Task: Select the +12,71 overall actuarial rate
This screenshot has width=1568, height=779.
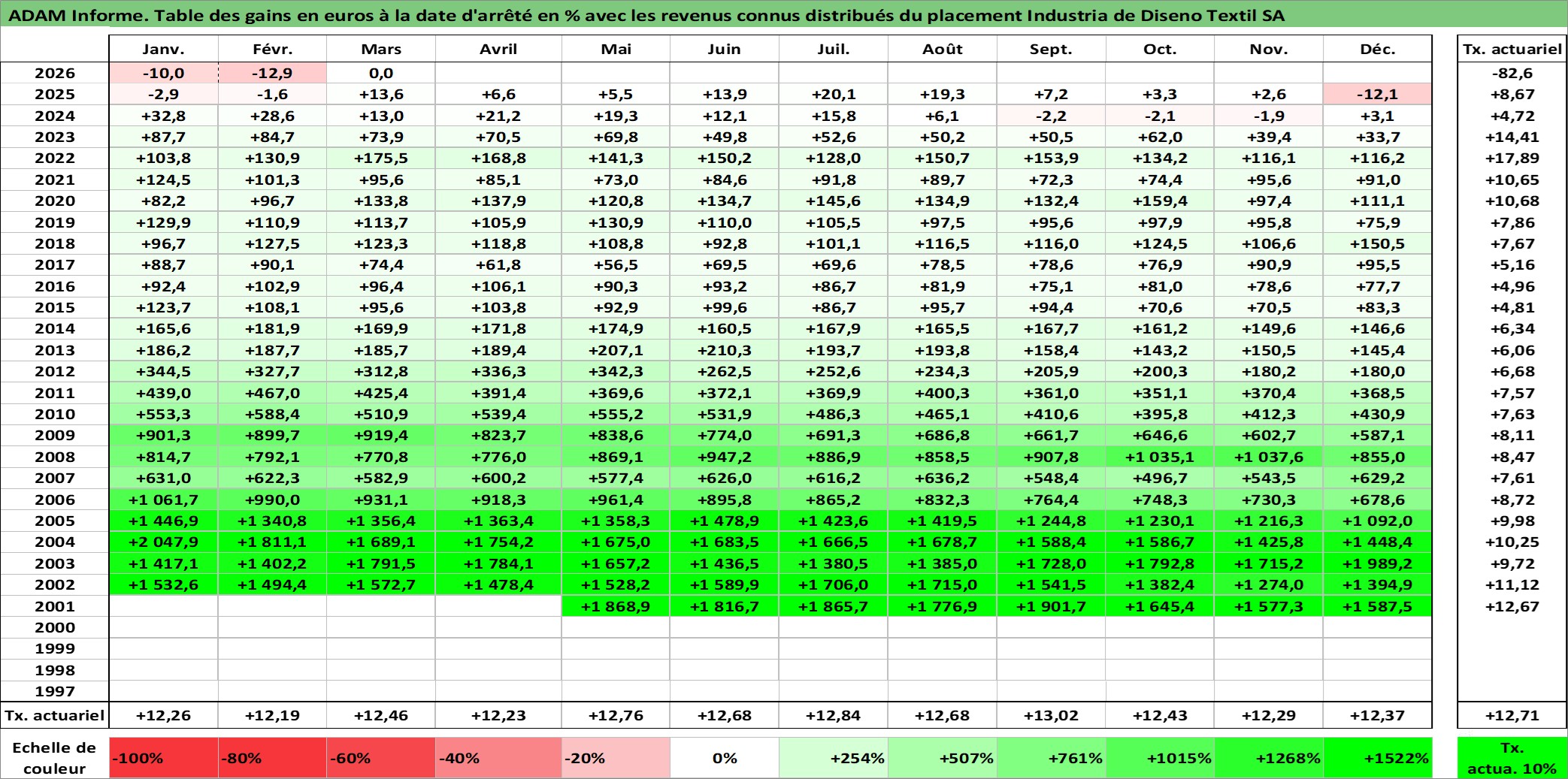Action: (x=1512, y=715)
